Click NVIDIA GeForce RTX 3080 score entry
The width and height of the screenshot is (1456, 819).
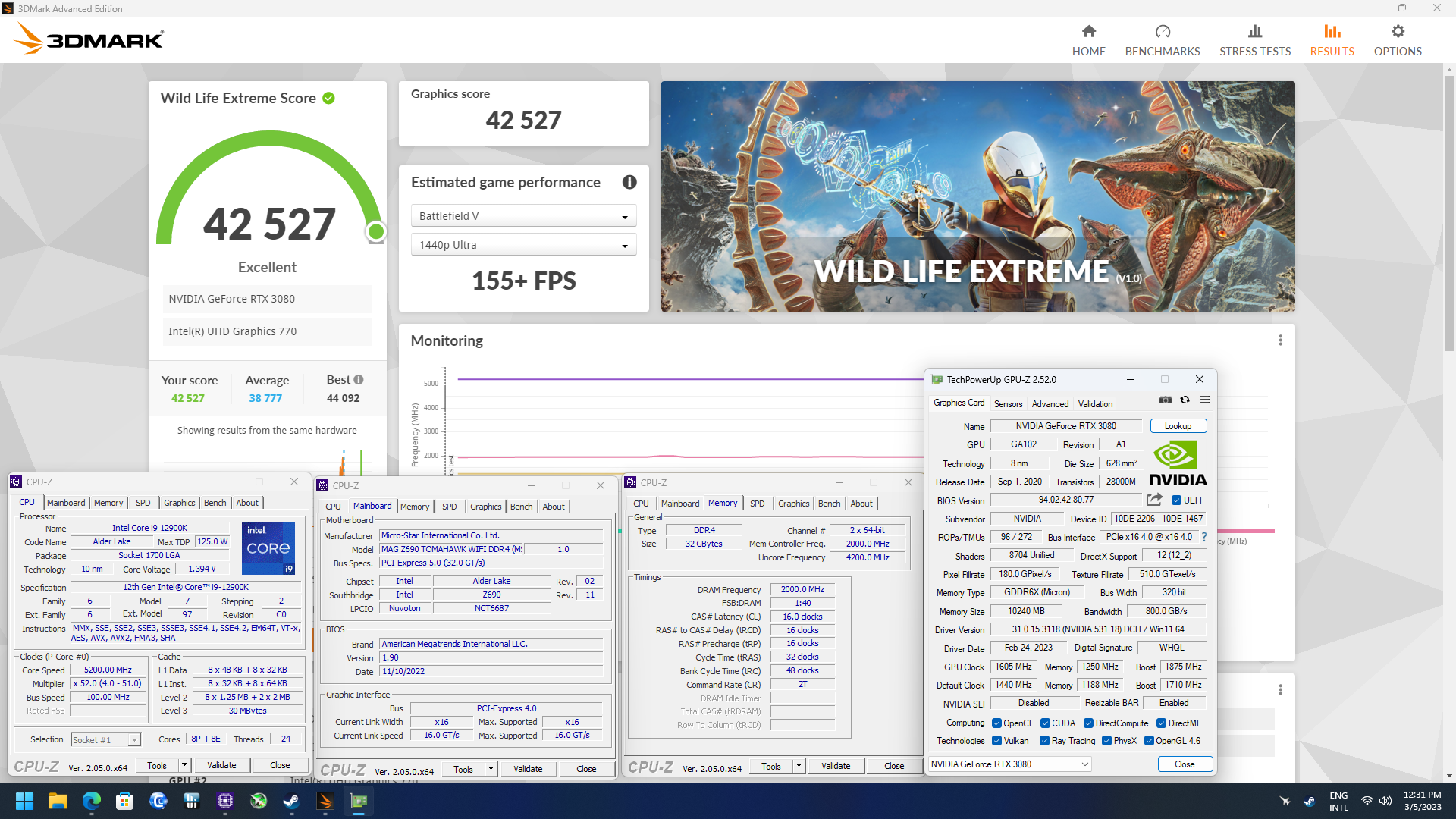coord(267,299)
